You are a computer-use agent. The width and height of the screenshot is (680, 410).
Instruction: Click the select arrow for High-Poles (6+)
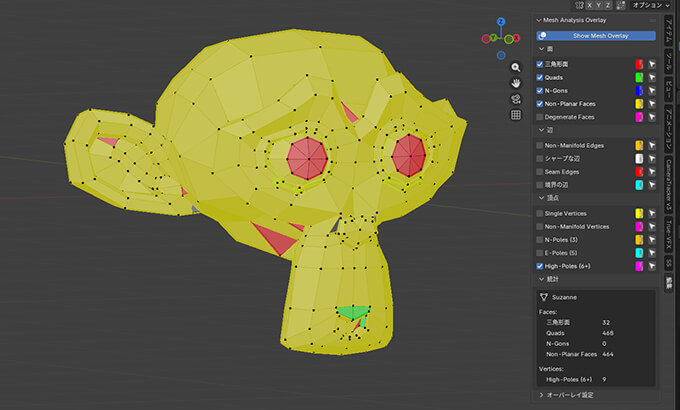click(x=651, y=265)
